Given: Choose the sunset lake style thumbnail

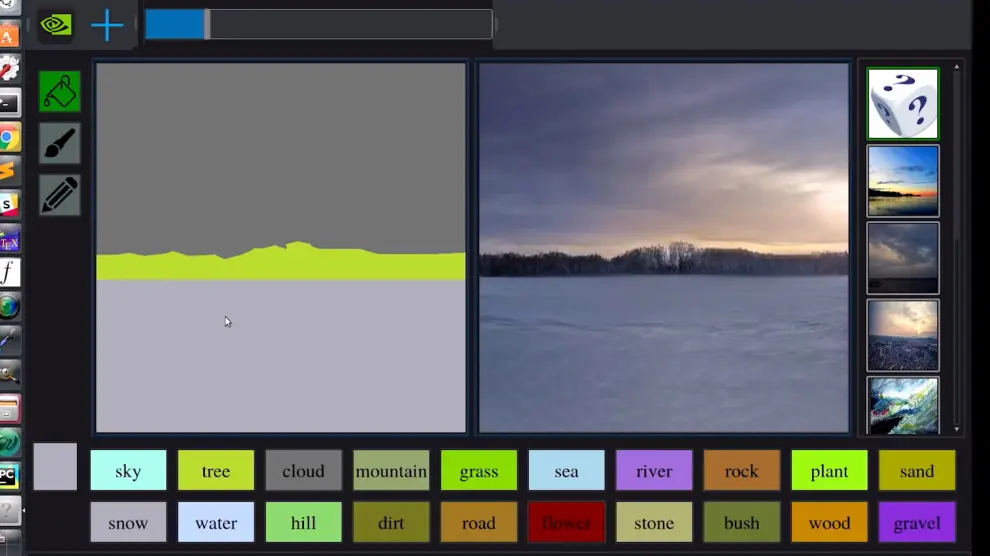Looking at the screenshot, I should click(903, 181).
